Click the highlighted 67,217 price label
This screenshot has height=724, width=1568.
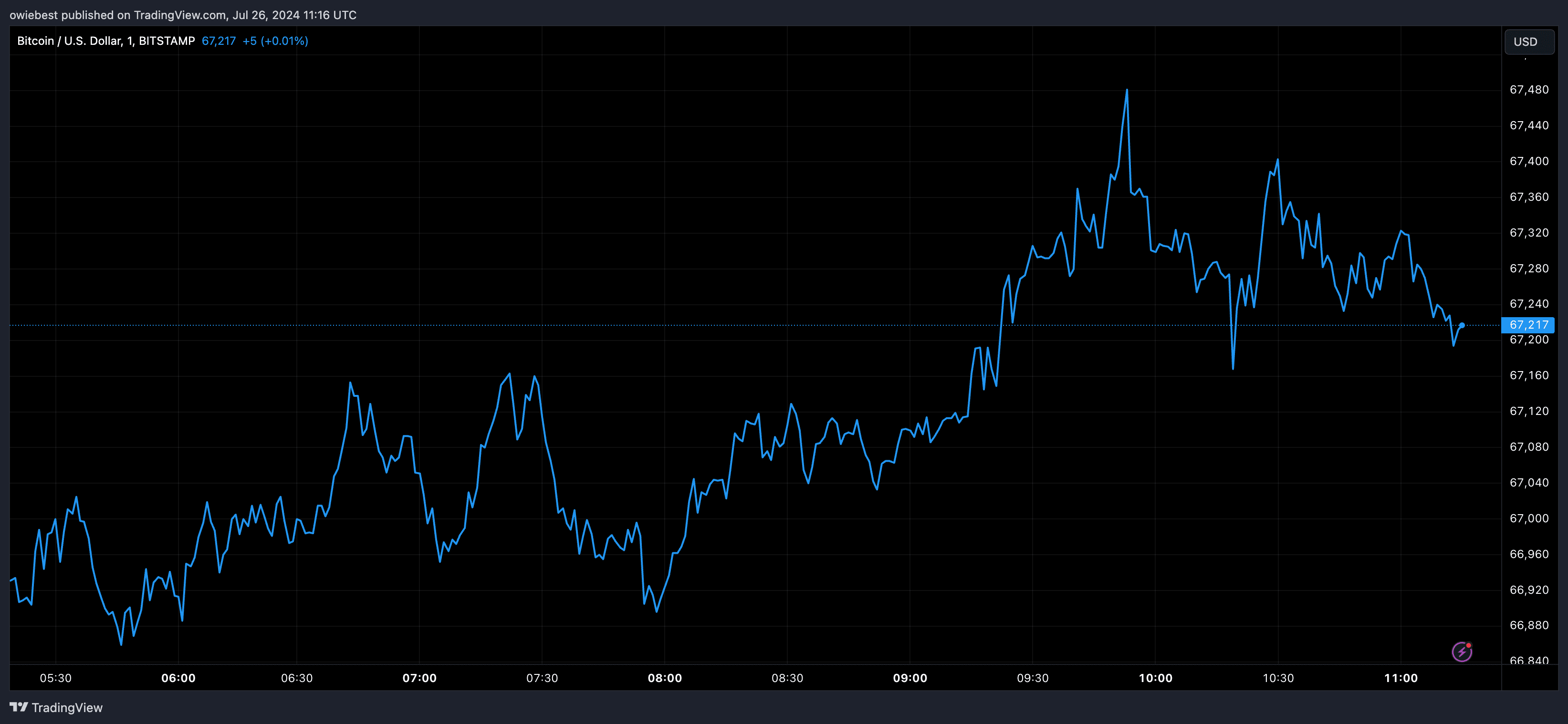[x=1528, y=325]
